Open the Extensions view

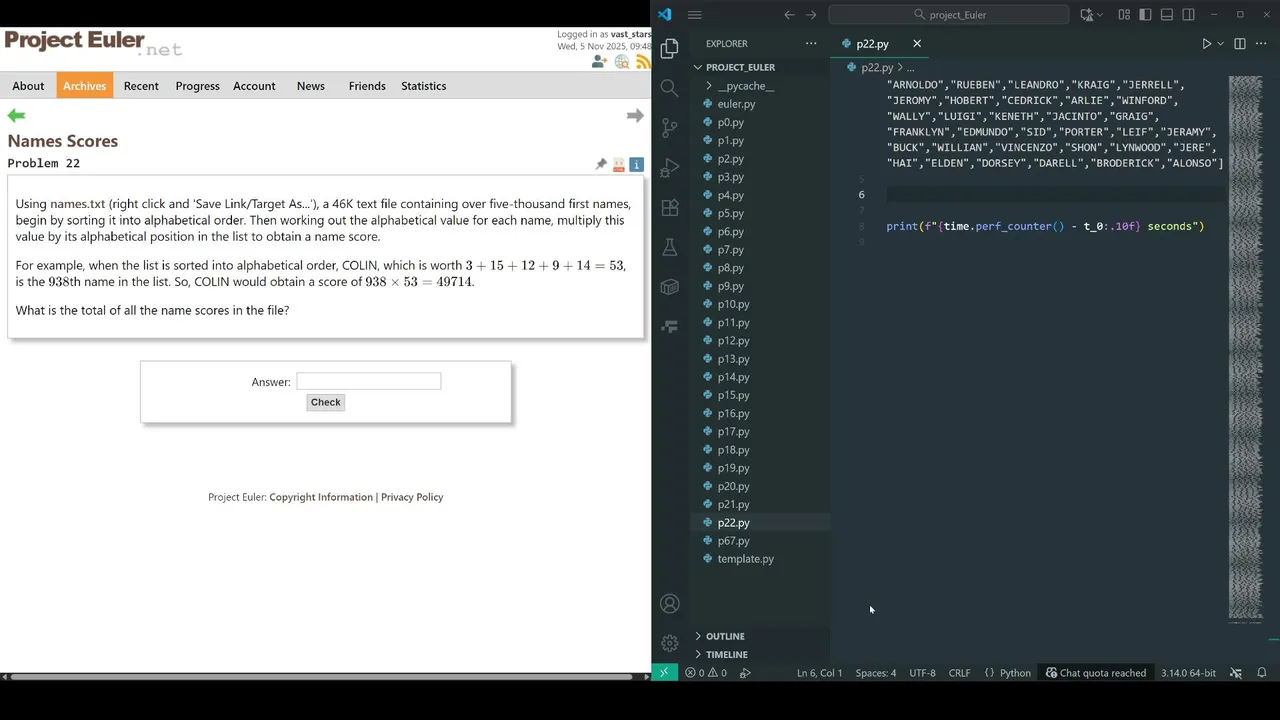(670, 207)
